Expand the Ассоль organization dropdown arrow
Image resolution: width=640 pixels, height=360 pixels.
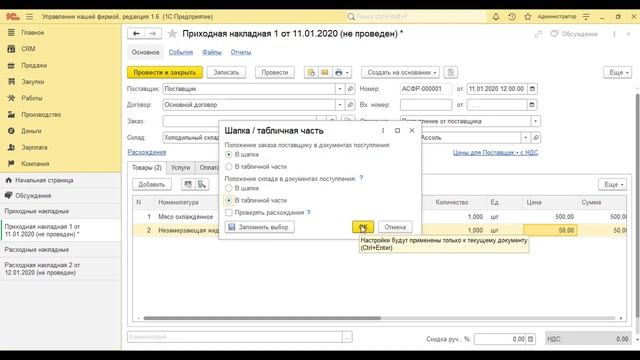(x=526, y=138)
